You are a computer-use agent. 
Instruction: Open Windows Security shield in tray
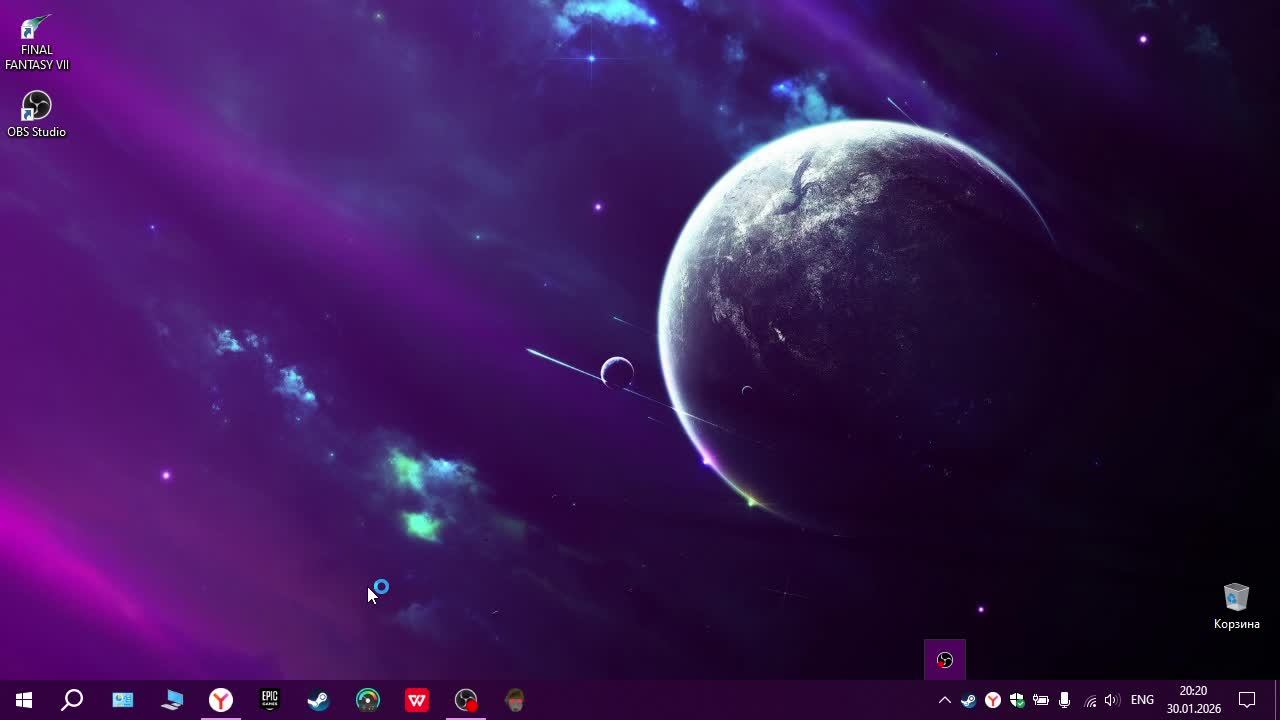(x=1017, y=700)
